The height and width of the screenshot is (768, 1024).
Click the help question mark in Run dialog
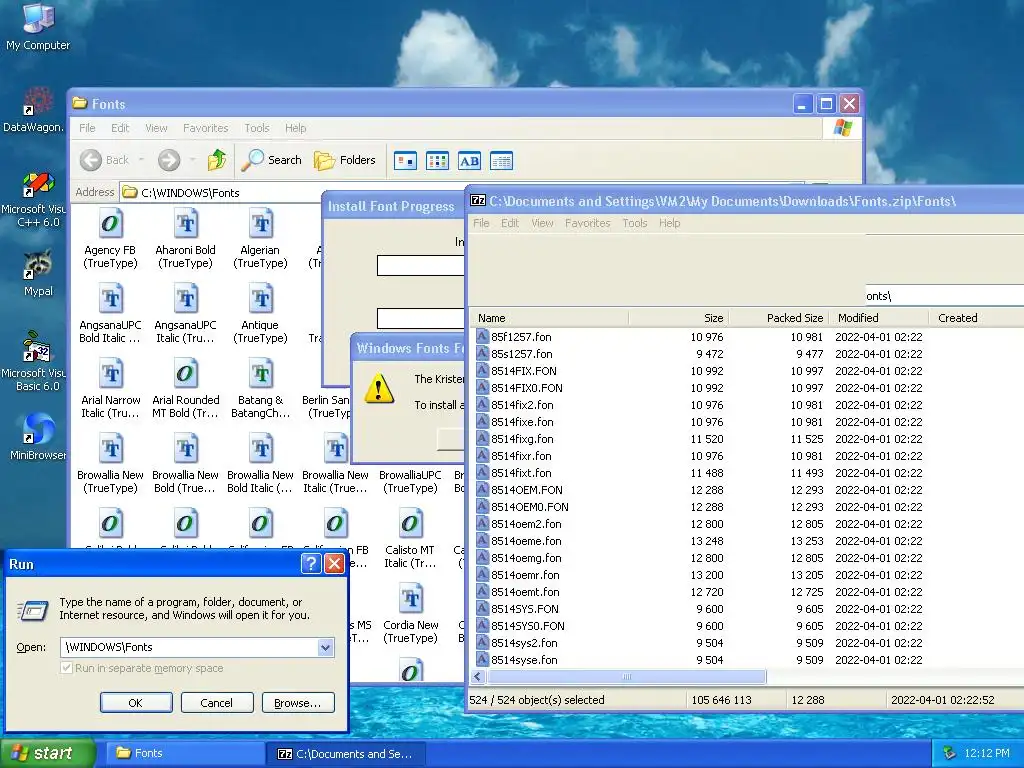(x=312, y=564)
